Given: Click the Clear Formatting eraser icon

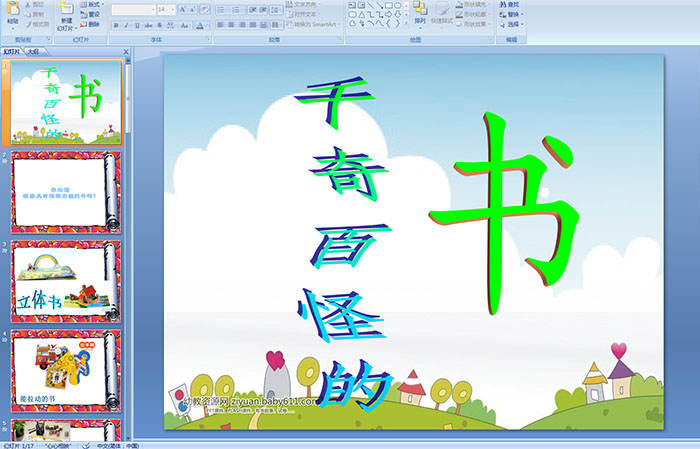Looking at the screenshot, I should tap(204, 9).
